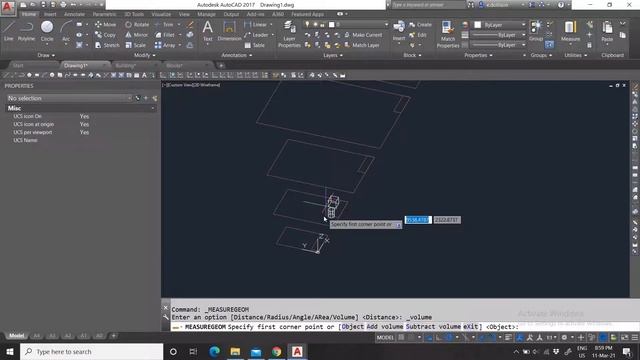Expand the Block panel

pos(412,55)
